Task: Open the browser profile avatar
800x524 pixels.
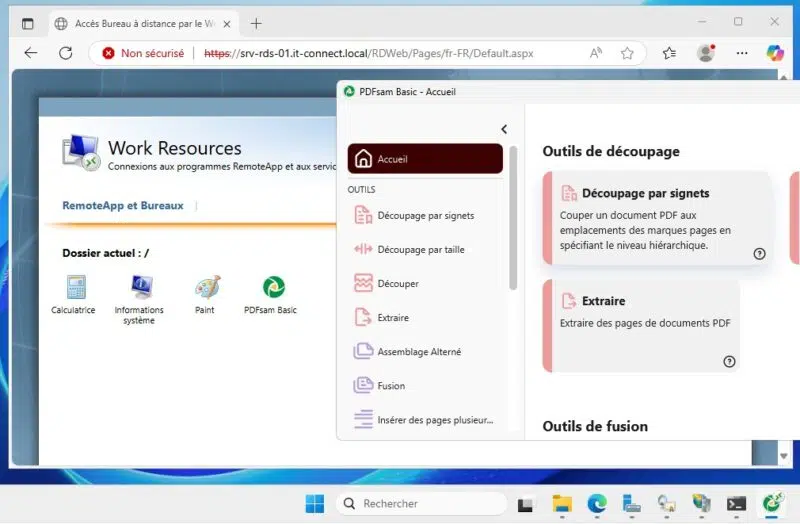Action: click(x=706, y=53)
